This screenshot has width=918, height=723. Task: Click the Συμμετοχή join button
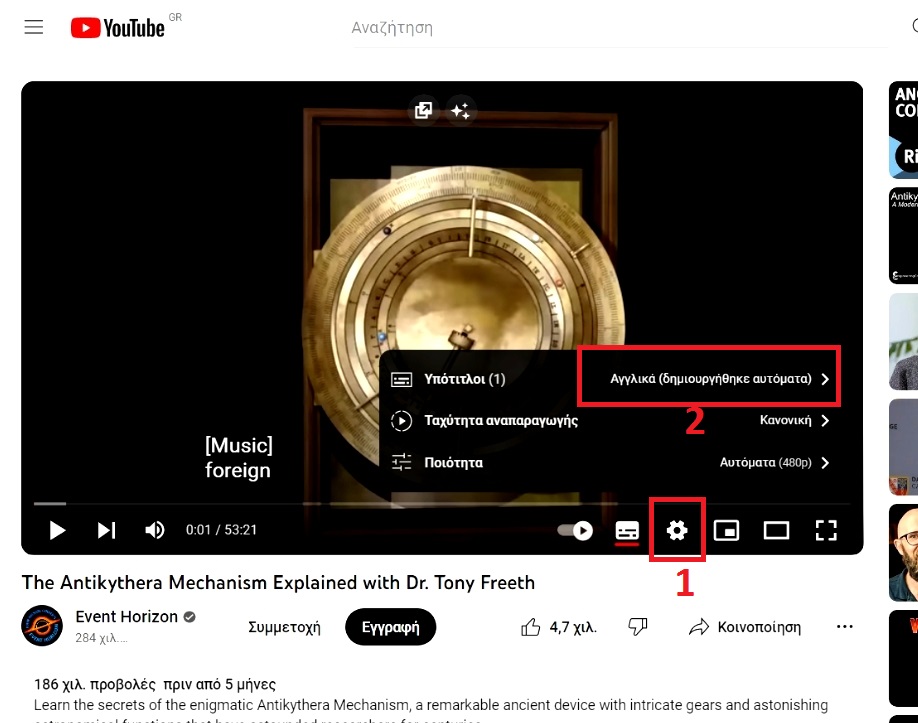284,627
